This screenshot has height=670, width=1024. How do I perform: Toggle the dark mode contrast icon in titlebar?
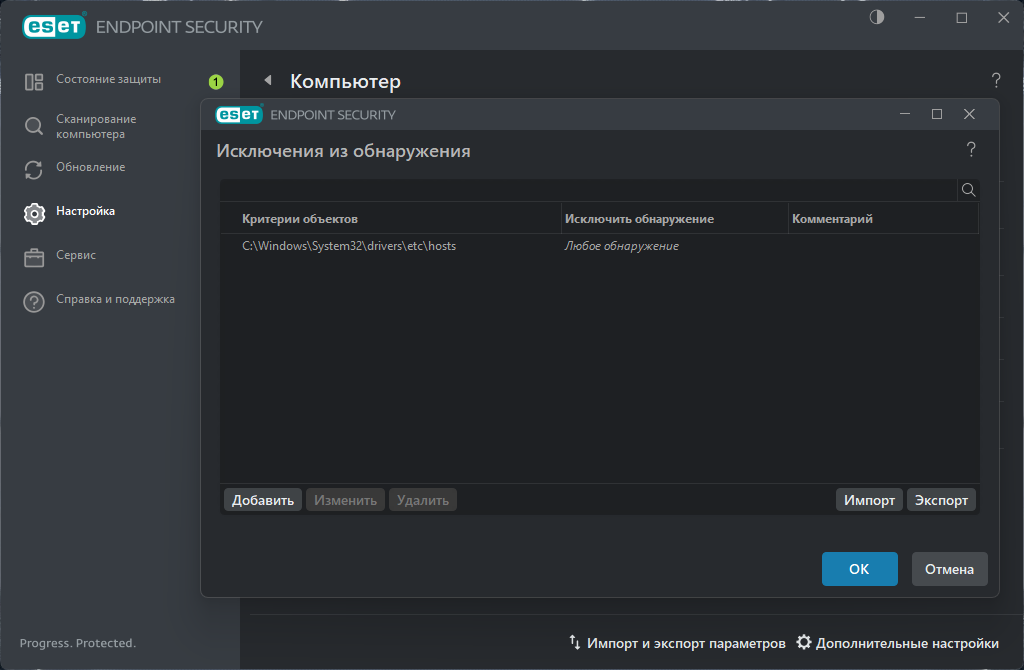pos(876,17)
